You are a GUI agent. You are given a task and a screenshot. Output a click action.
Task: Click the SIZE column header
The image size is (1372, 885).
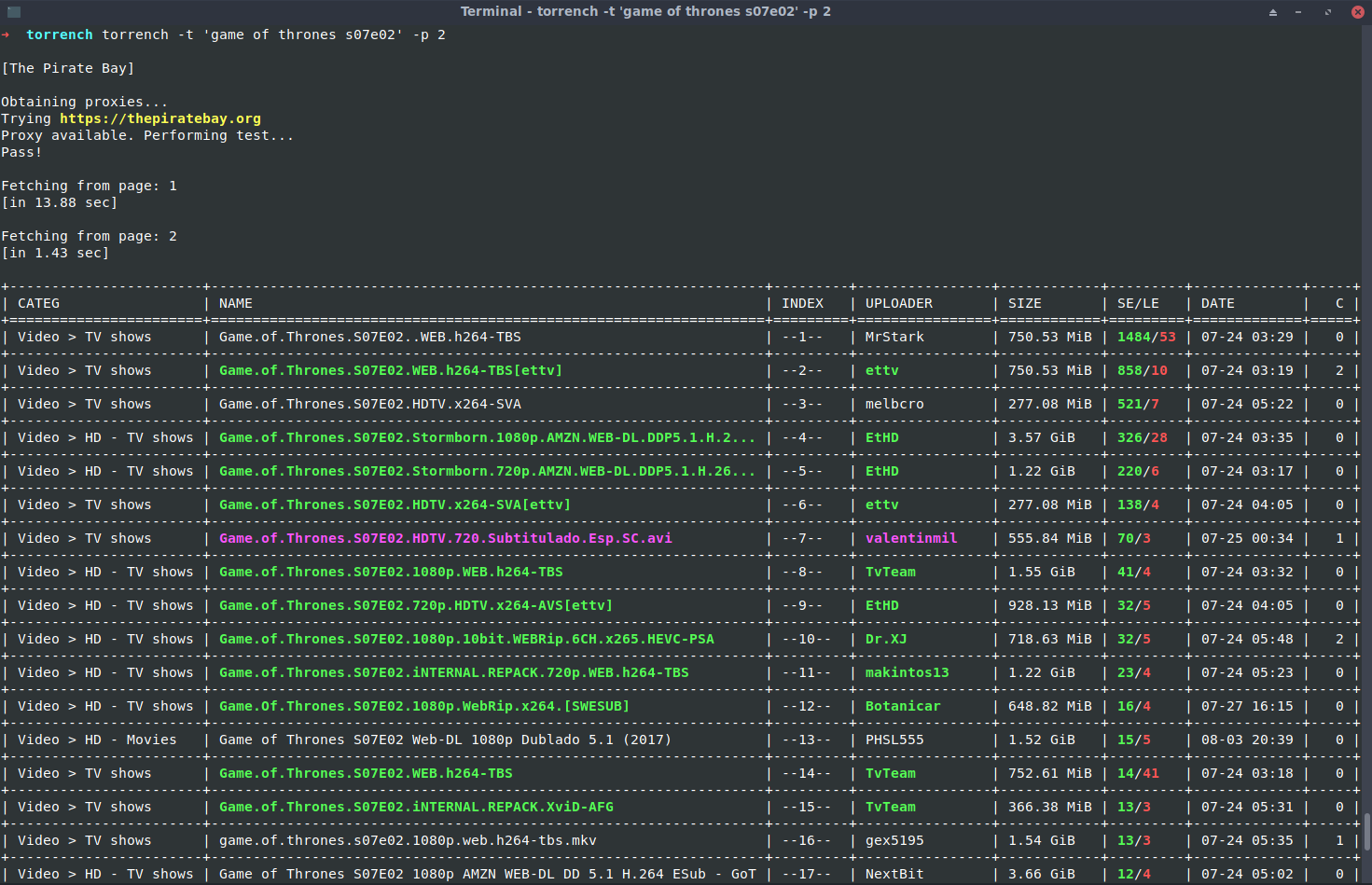tap(1025, 303)
